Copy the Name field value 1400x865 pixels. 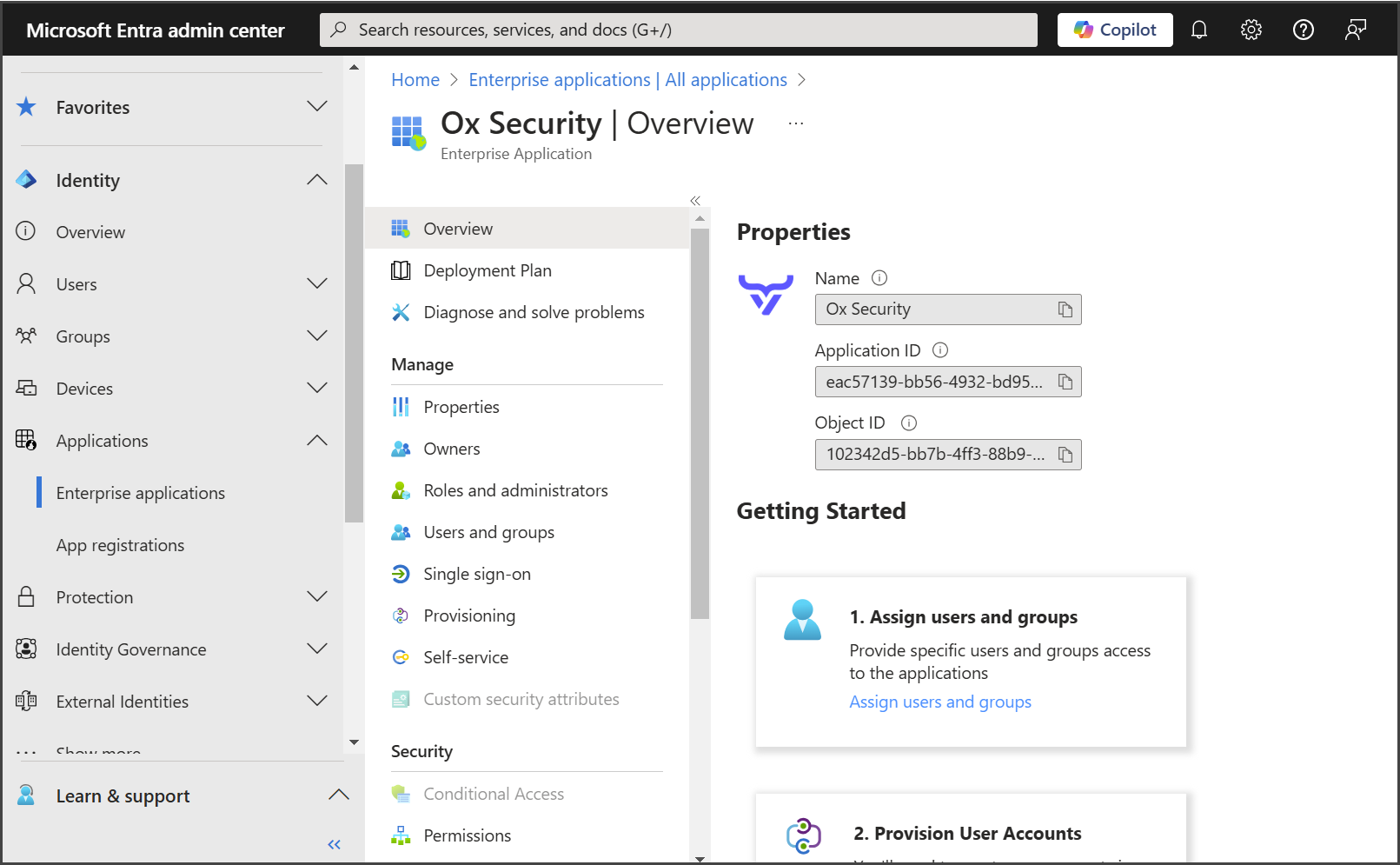tap(1065, 310)
